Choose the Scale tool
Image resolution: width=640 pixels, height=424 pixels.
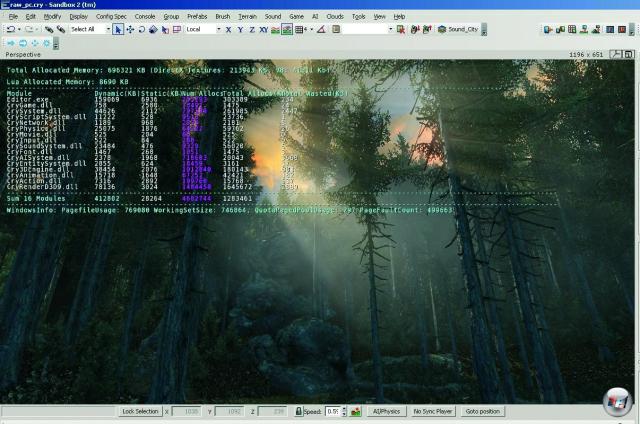click(153, 29)
